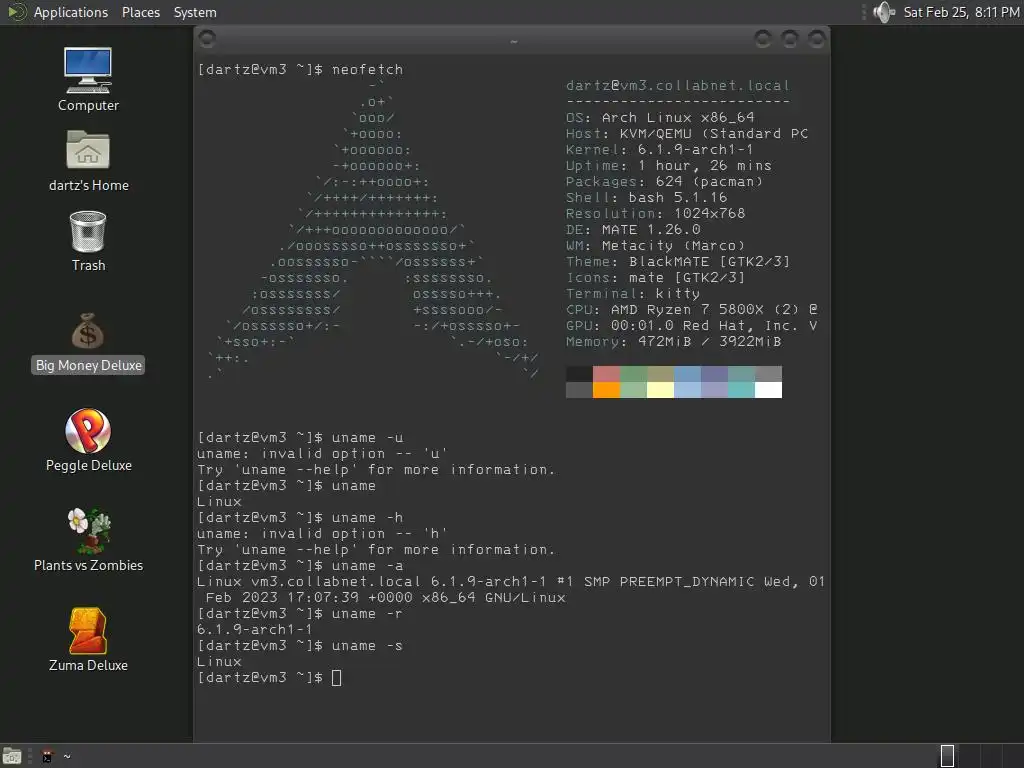Click the kitty terminal entry in taskbar
Screen dimensions: 1024x768
[x=56, y=756]
